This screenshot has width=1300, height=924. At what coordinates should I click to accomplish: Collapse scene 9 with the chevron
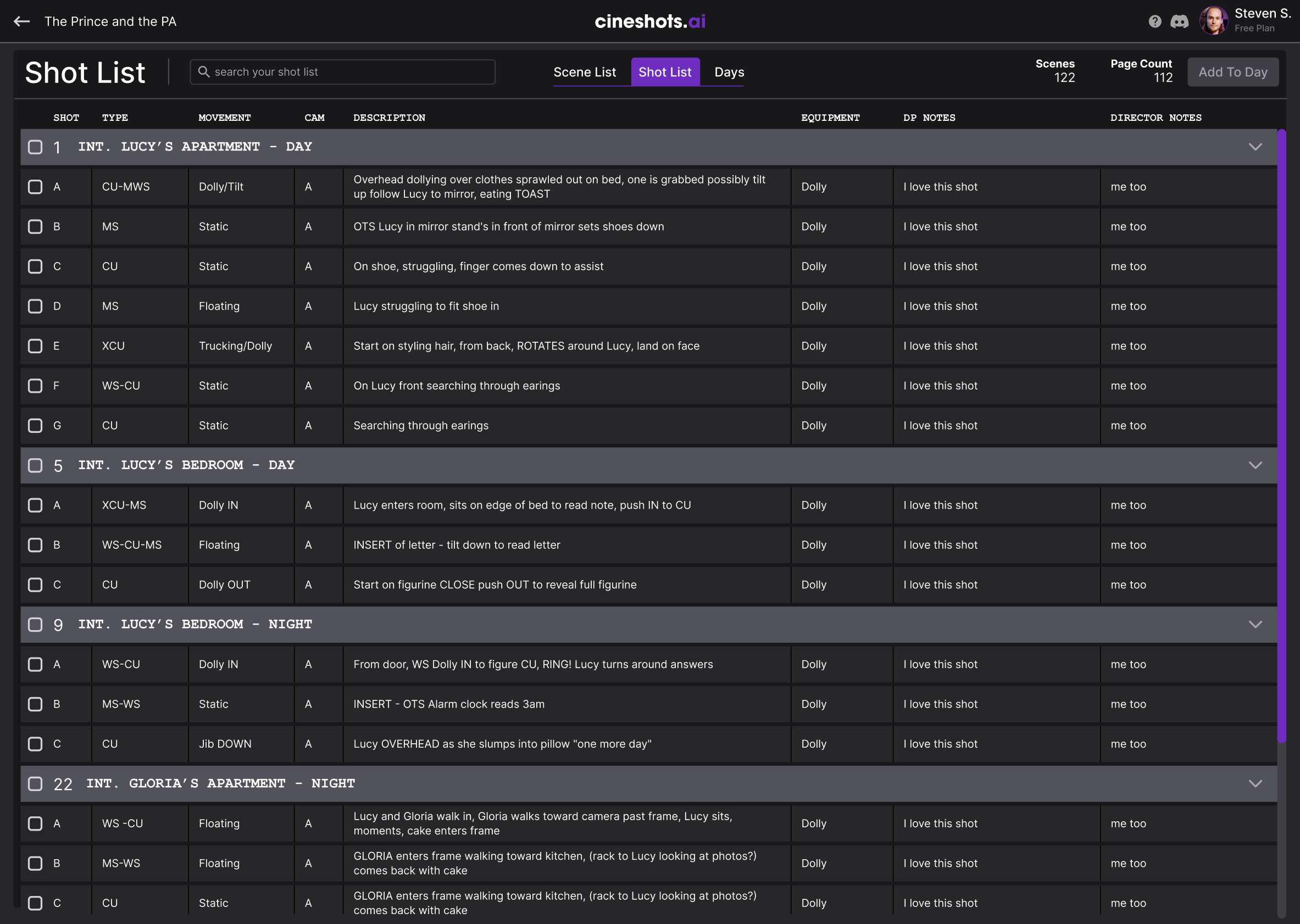(x=1255, y=624)
